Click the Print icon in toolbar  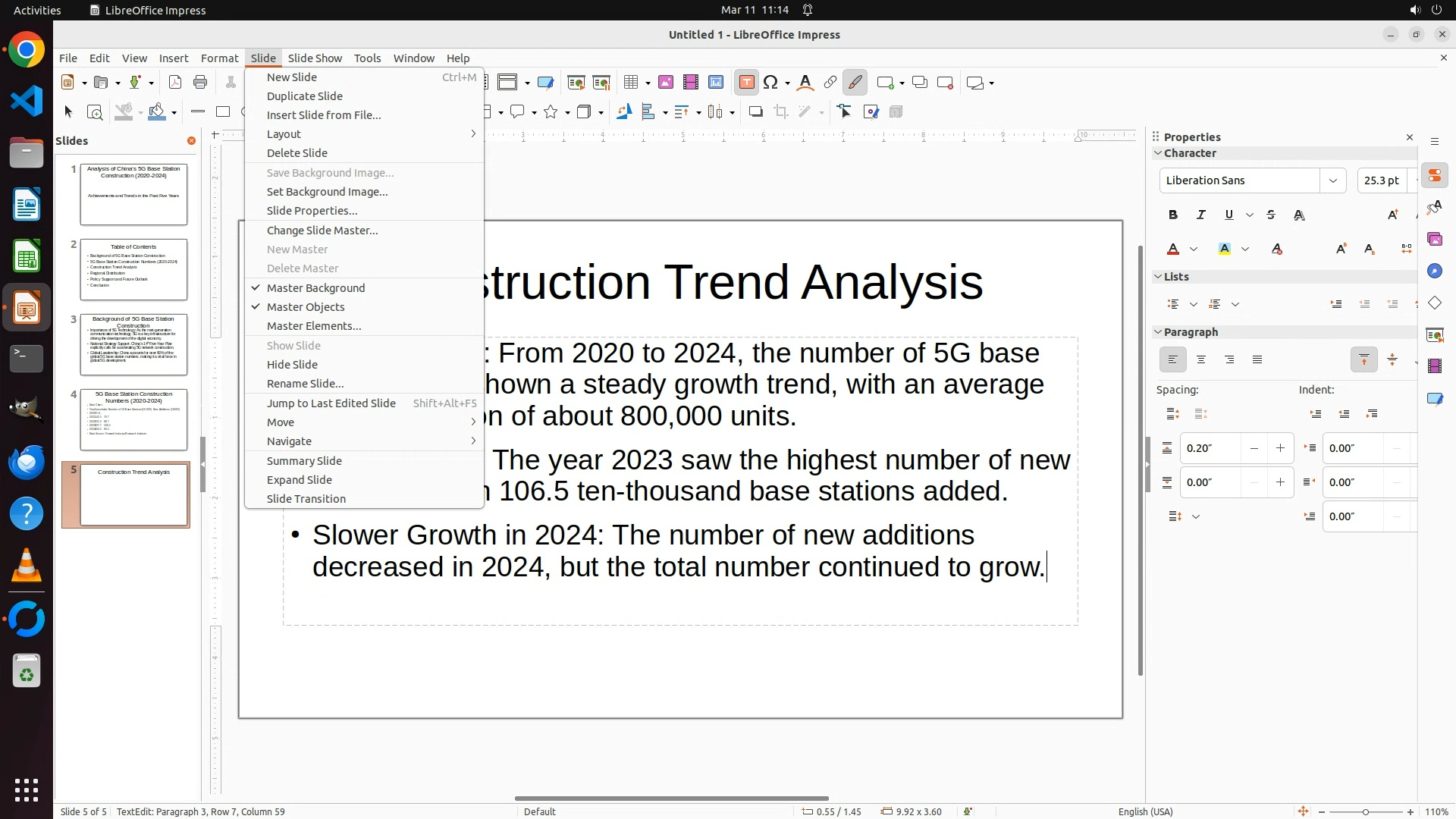[200, 83]
